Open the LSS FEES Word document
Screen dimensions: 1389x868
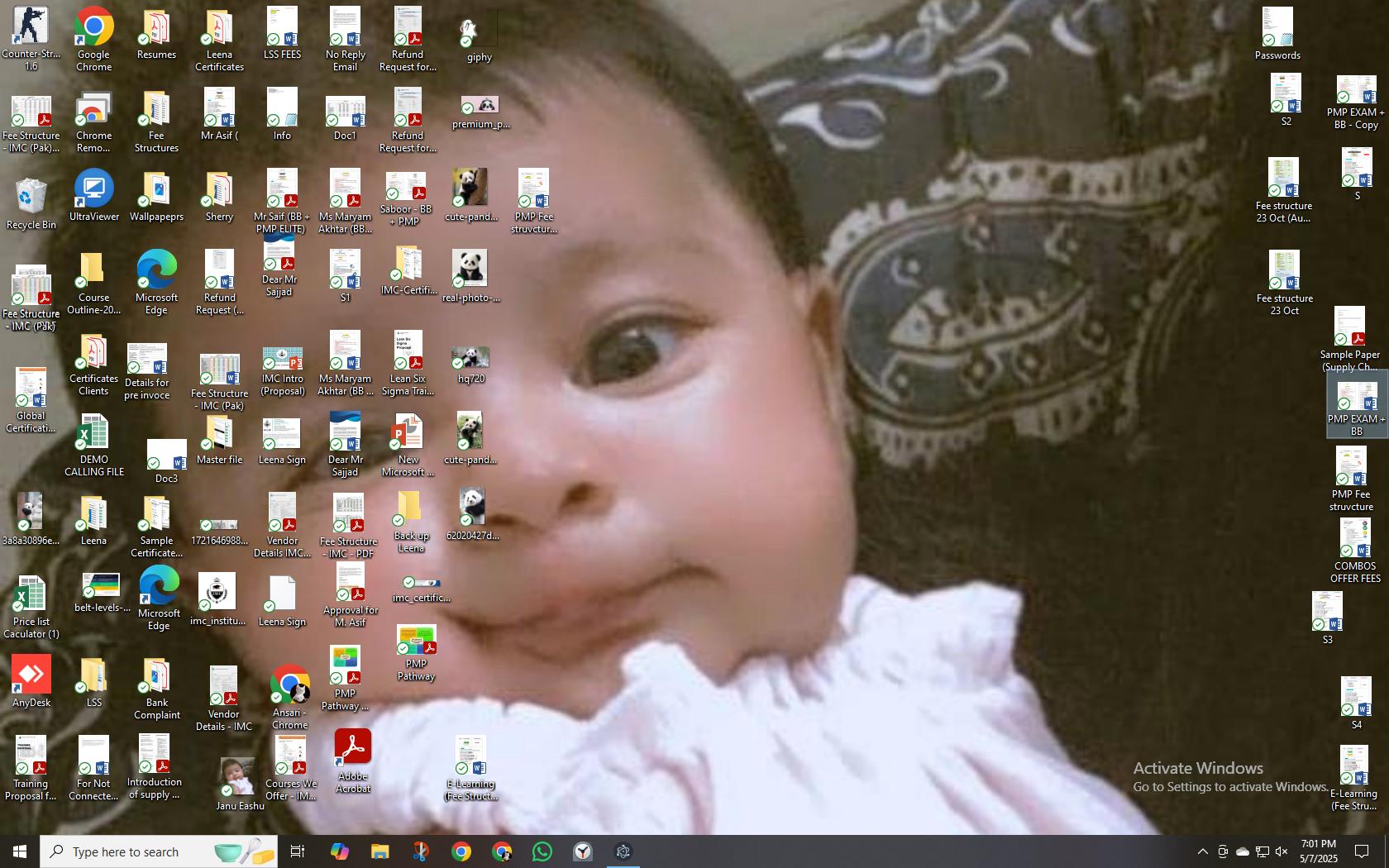(x=282, y=33)
